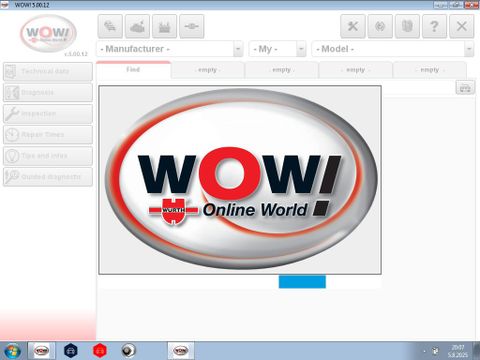This screenshot has height=360, width=480.
Task: Click the cable connector toolbar icon
Action: pos(192,26)
